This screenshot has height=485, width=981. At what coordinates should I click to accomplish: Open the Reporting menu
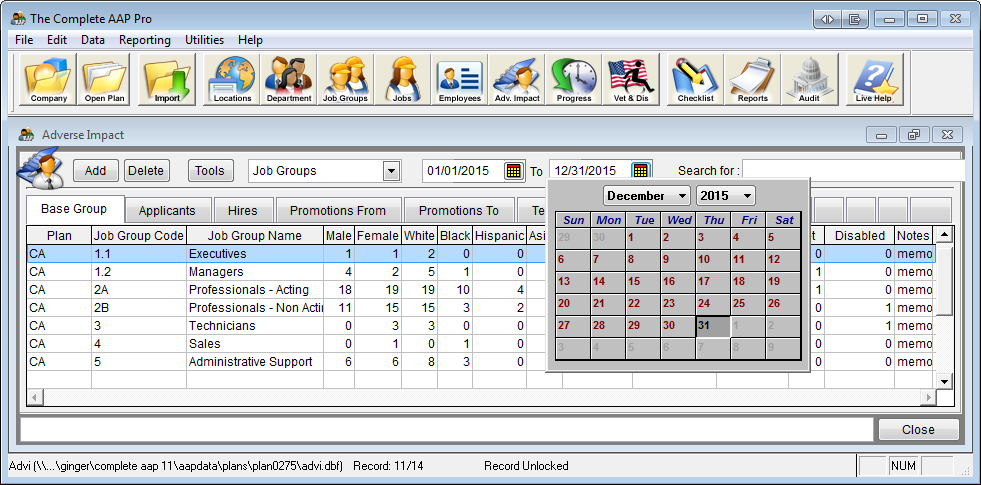(x=145, y=40)
